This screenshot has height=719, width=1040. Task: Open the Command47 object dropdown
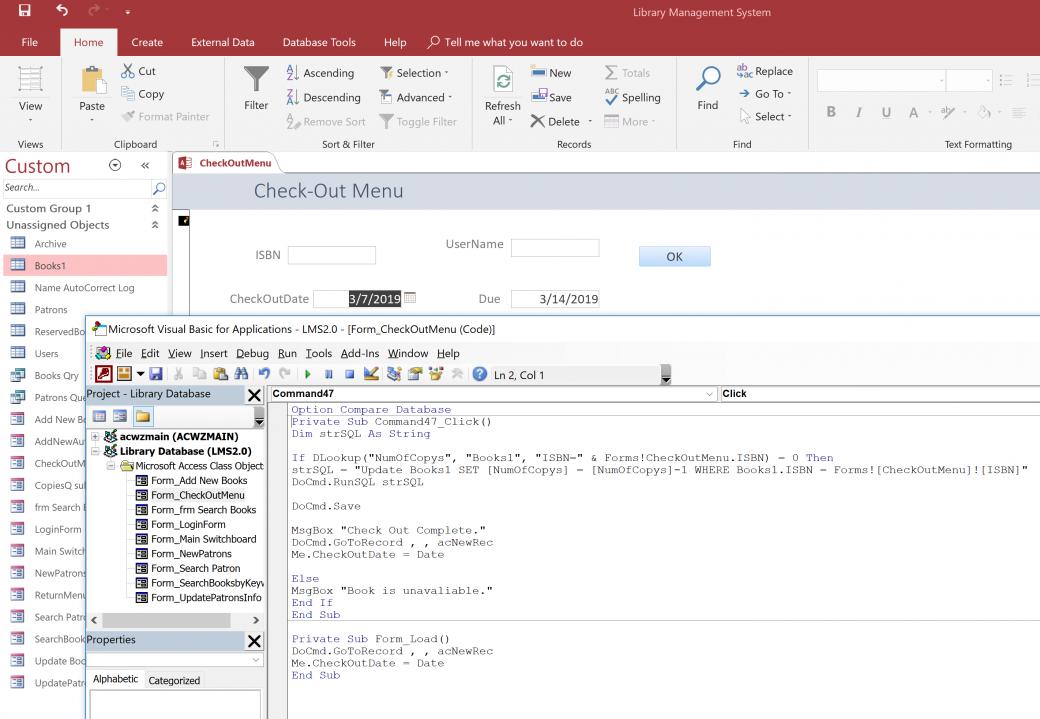click(x=709, y=393)
